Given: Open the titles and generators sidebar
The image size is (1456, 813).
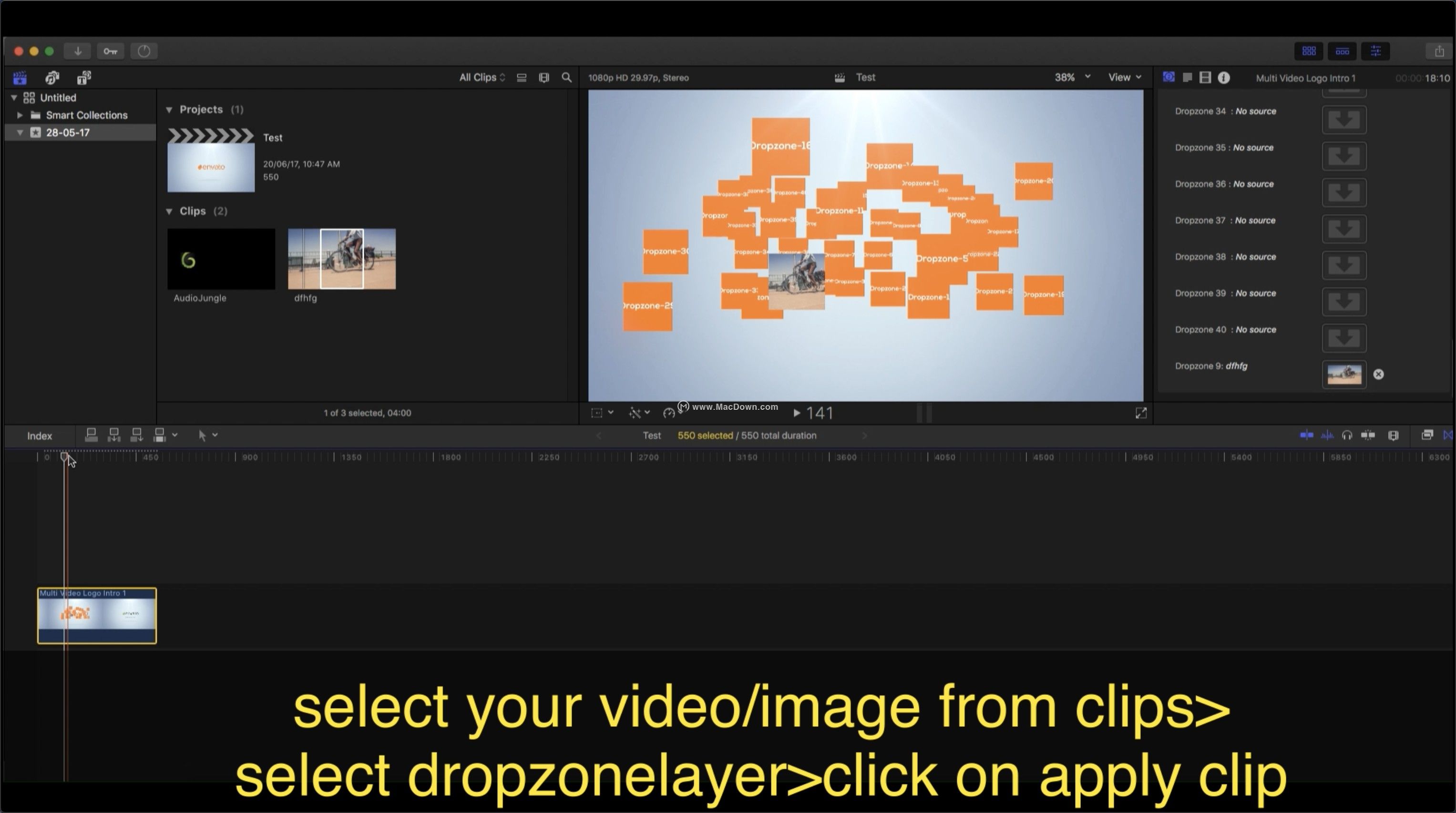Looking at the screenshot, I should tap(84, 77).
